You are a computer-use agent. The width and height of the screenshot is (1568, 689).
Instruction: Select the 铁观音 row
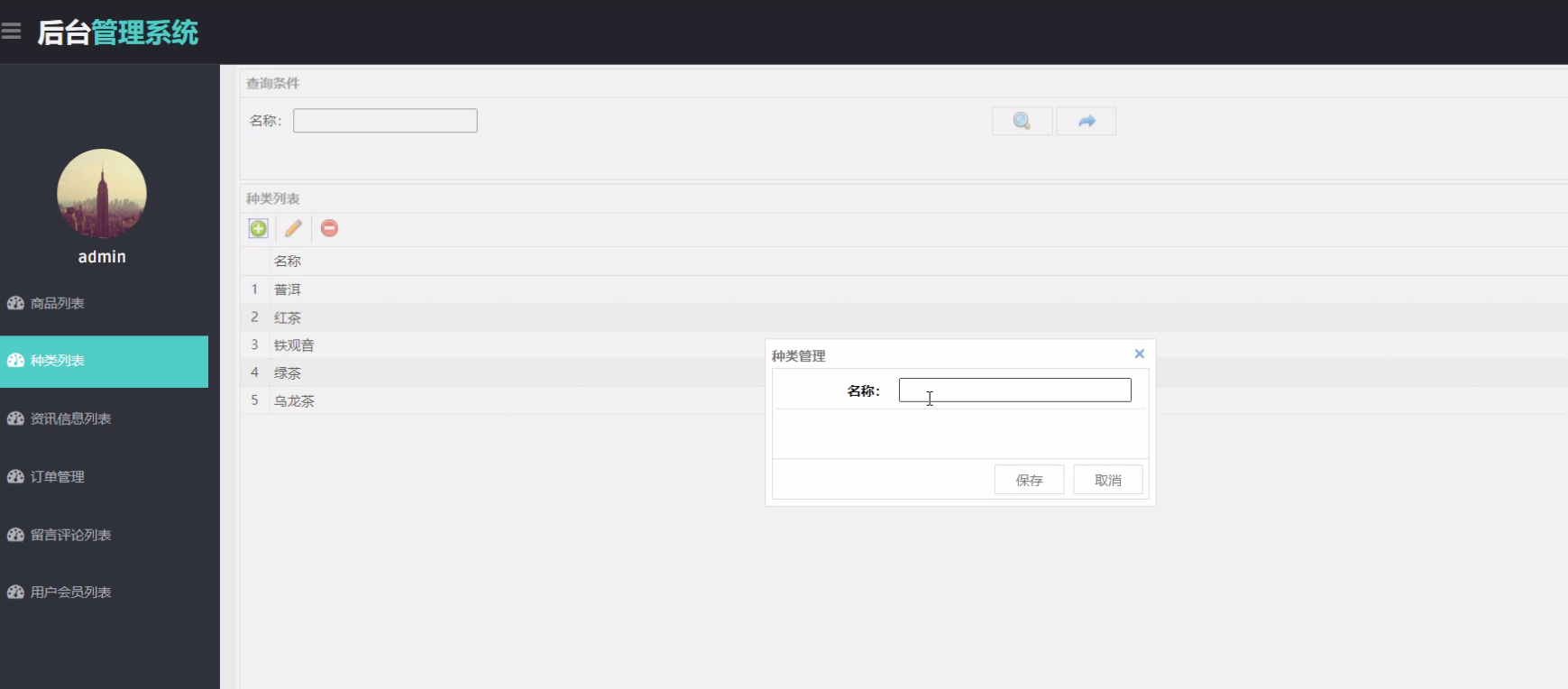(x=903, y=345)
